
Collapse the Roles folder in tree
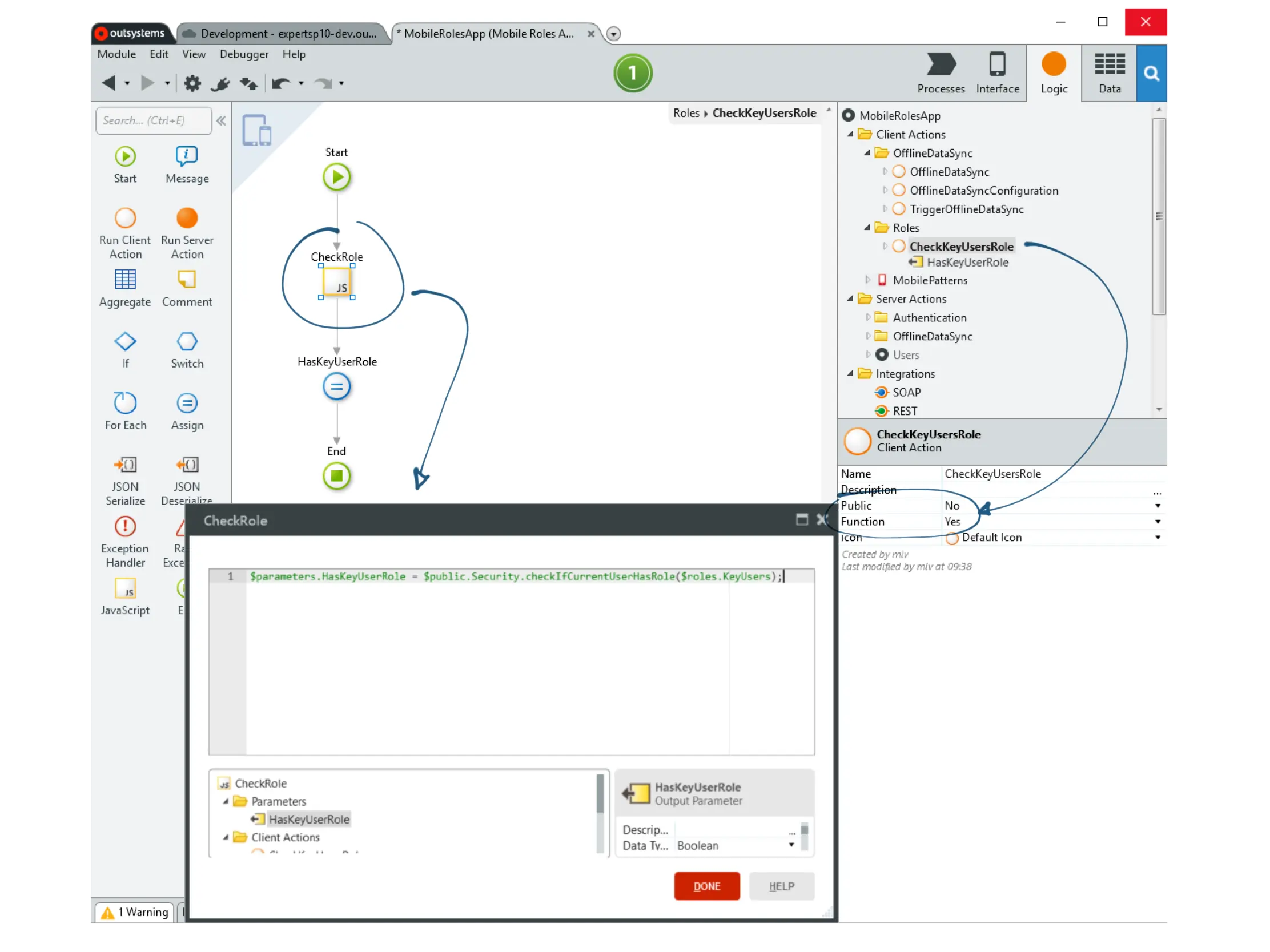click(x=867, y=228)
